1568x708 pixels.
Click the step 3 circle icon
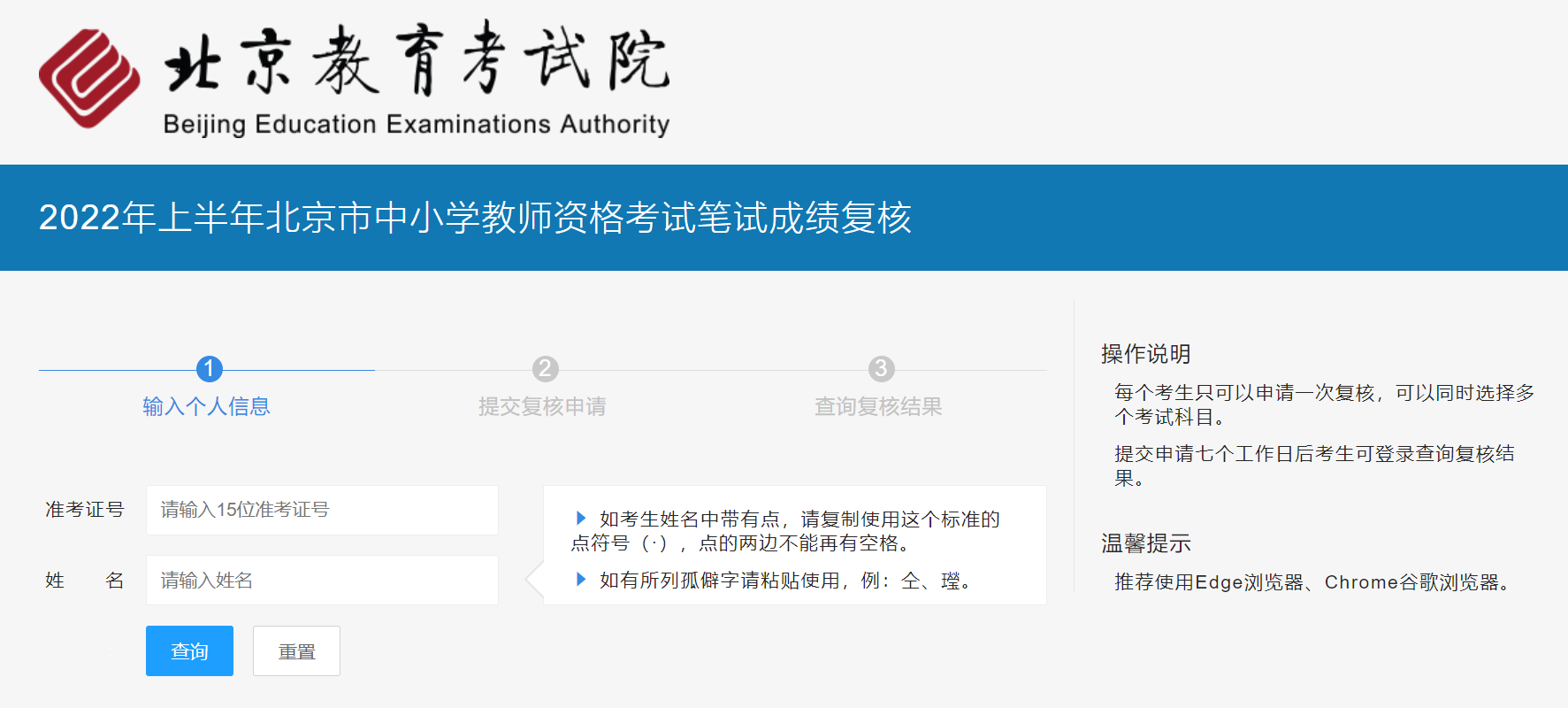pyautogui.click(x=881, y=369)
